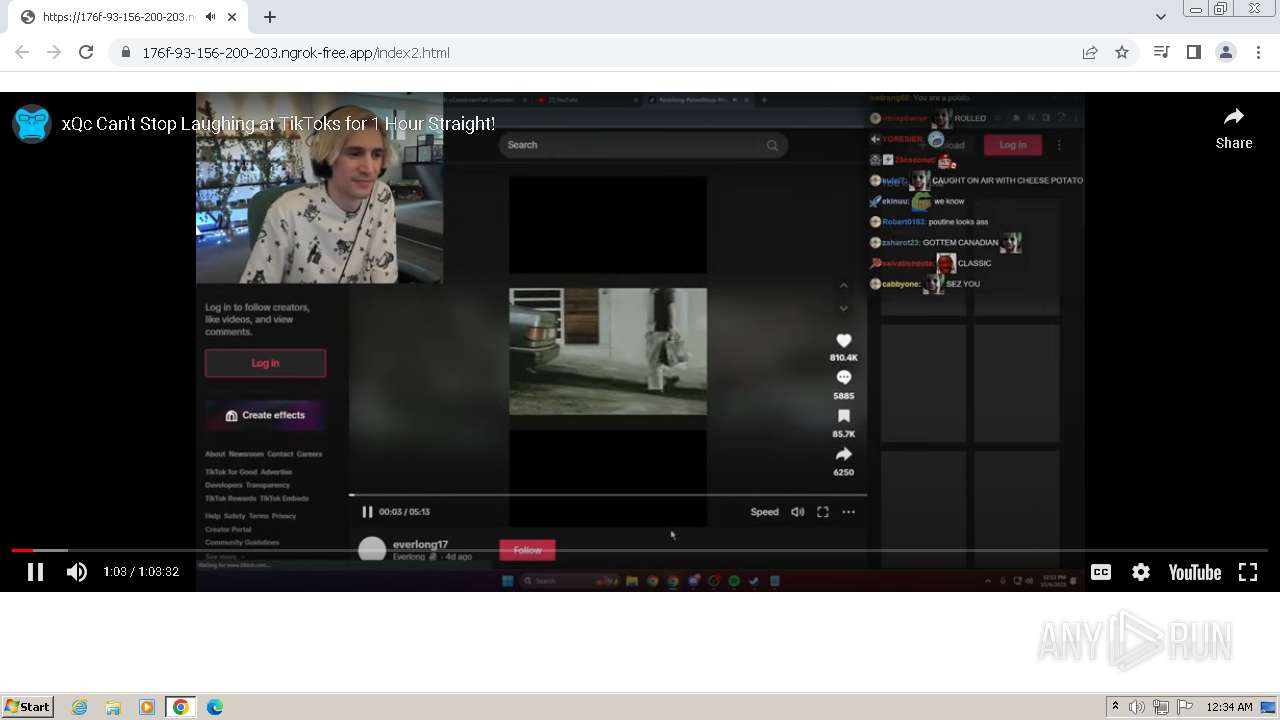The image size is (1280, 720).
Task: Open video on YouTube via logo
Action: pos(1195,572)
